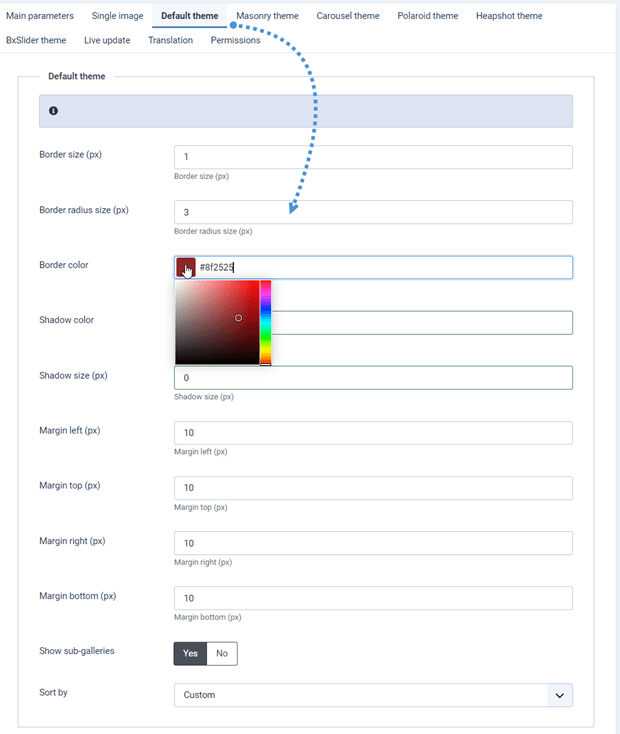Switch to the Masonry theme tab
This screenshot has height=734, width=620.
point(267,16)
